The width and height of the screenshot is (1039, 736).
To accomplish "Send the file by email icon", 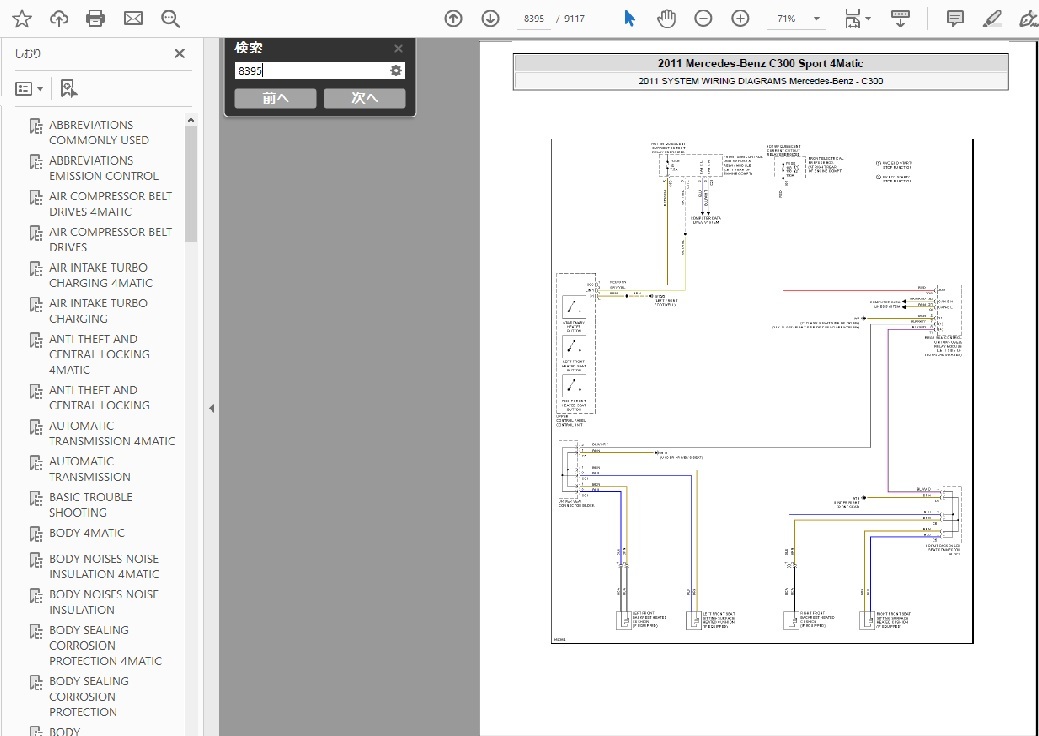I will coord(133,19).
